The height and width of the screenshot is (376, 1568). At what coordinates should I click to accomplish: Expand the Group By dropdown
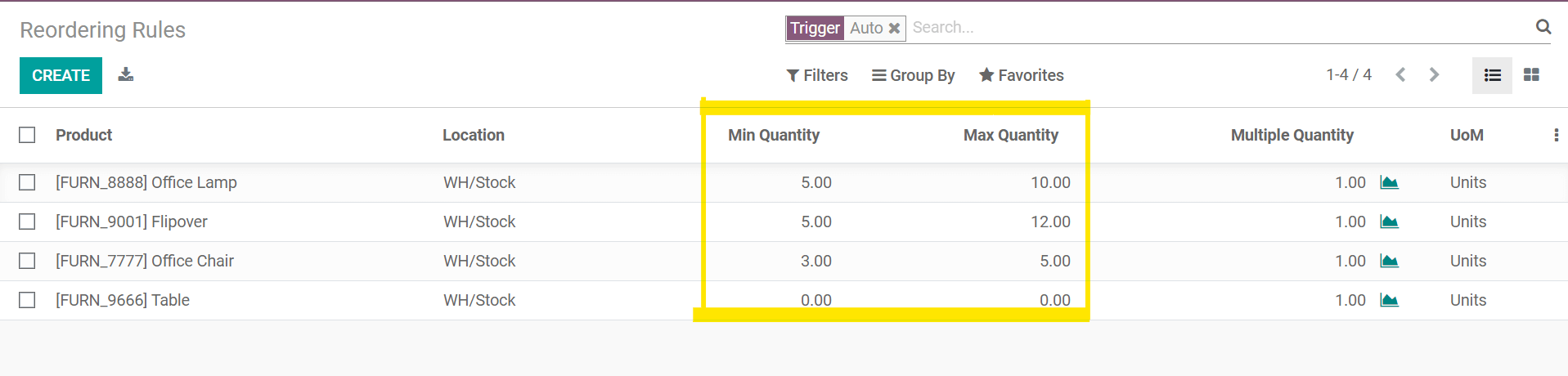[913, 75]
